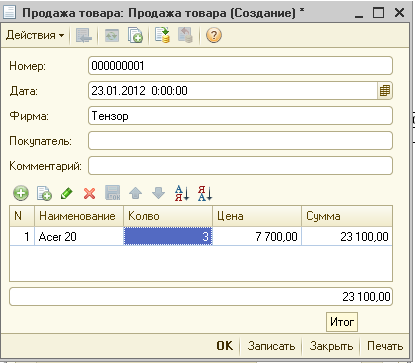Click the reread/refresh toolbar icon

[x=112, y=35]
